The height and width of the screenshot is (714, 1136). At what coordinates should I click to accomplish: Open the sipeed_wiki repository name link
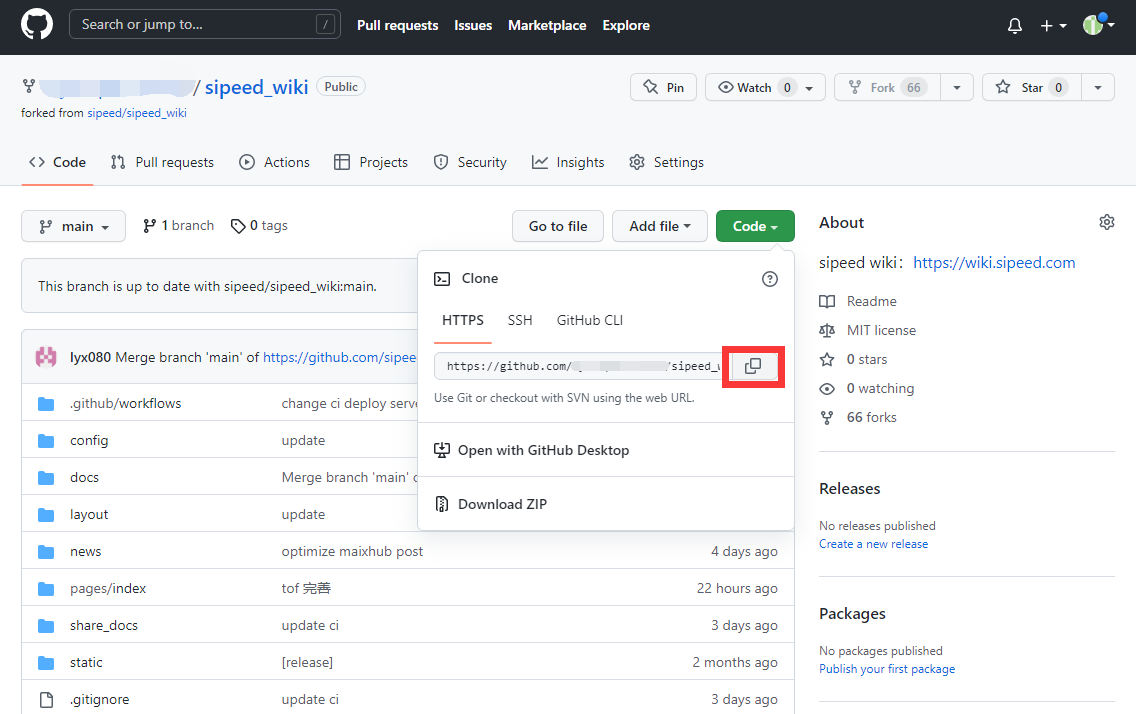point(256,87)
